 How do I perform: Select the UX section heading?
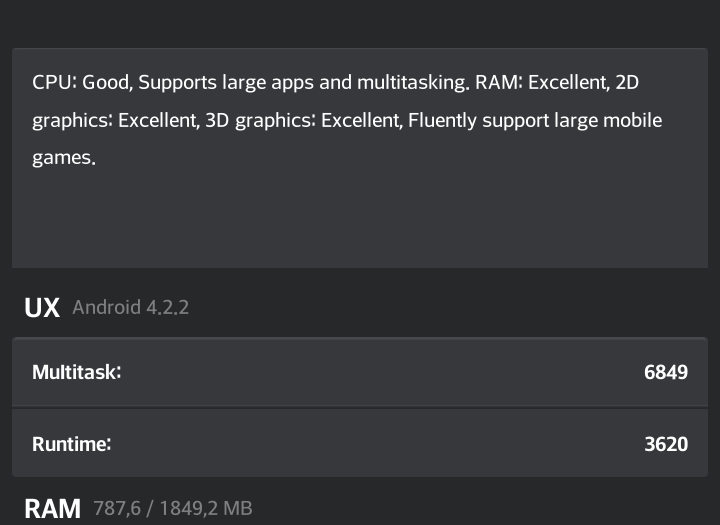pyautogui.click(x=42, y=308)
